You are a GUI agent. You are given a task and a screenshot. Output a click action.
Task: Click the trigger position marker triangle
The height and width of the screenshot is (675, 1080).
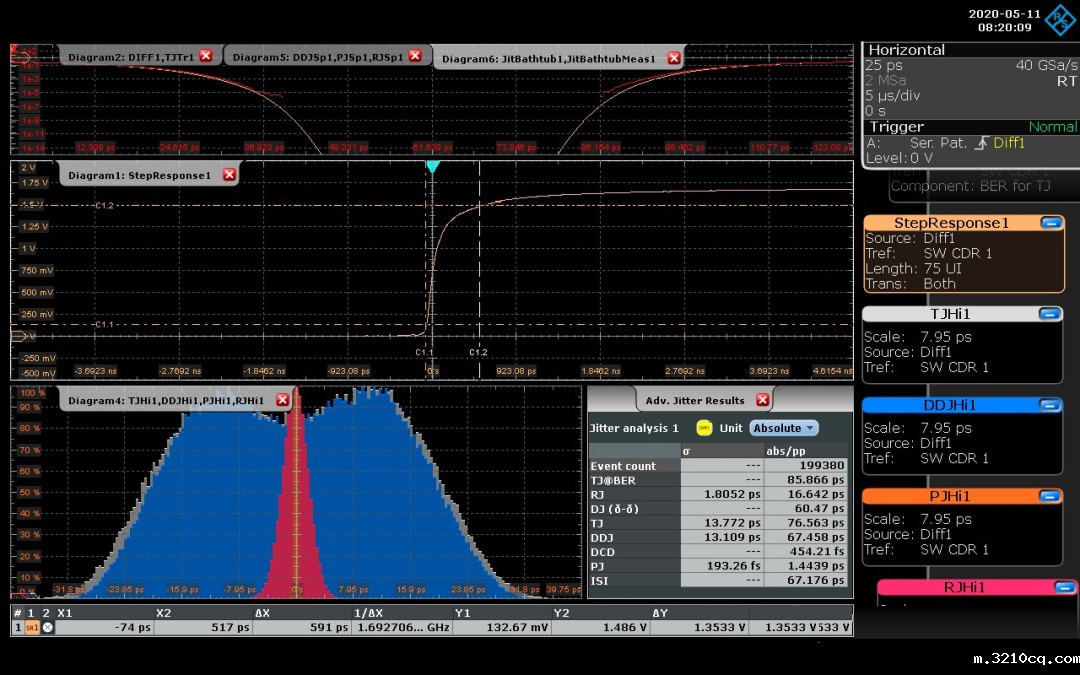(x=432, y=167)
